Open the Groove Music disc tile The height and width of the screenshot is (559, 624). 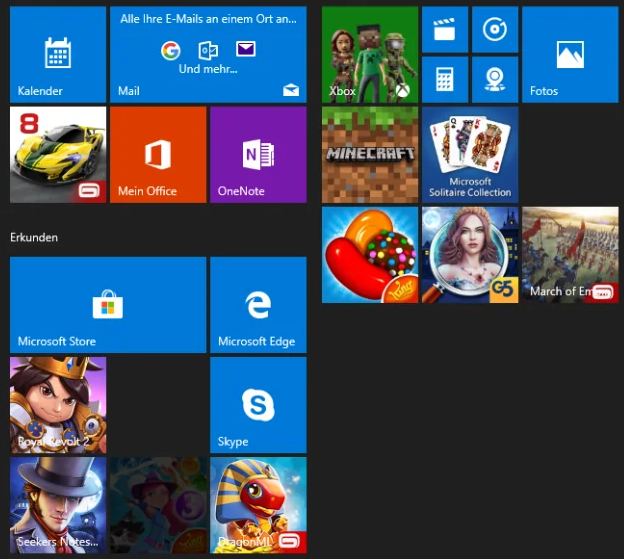(x=495, y=29)
